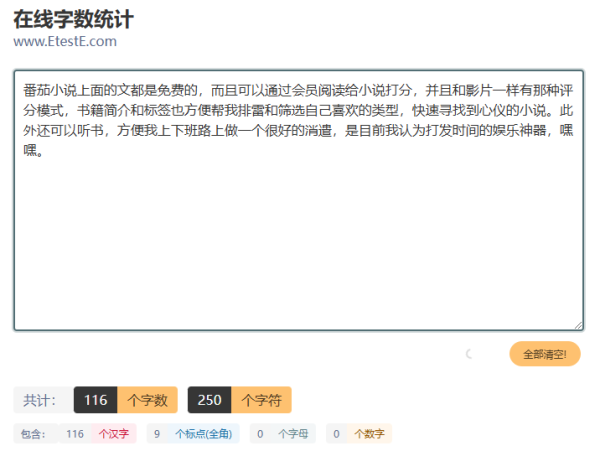This screenshot has height=451, width=600.
Task: Grab the textarea resize handle corner
Action: (578, 326)
